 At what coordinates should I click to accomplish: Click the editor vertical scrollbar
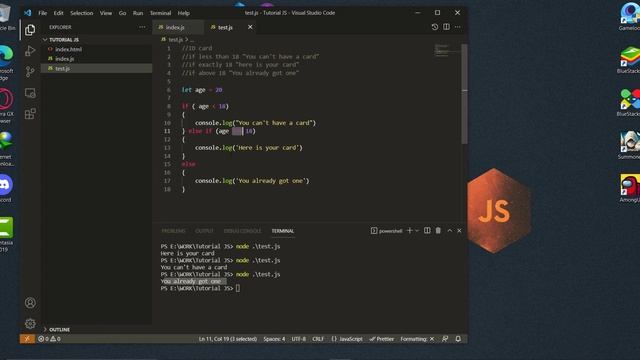464,94
